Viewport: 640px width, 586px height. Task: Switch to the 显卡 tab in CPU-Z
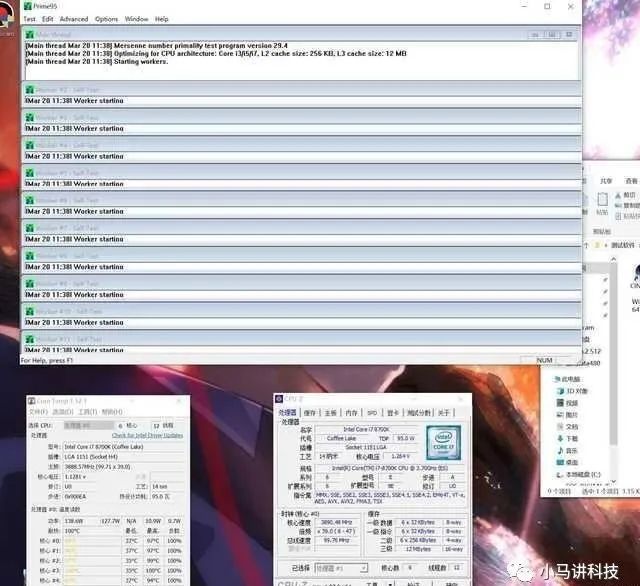tap(393, 413)
